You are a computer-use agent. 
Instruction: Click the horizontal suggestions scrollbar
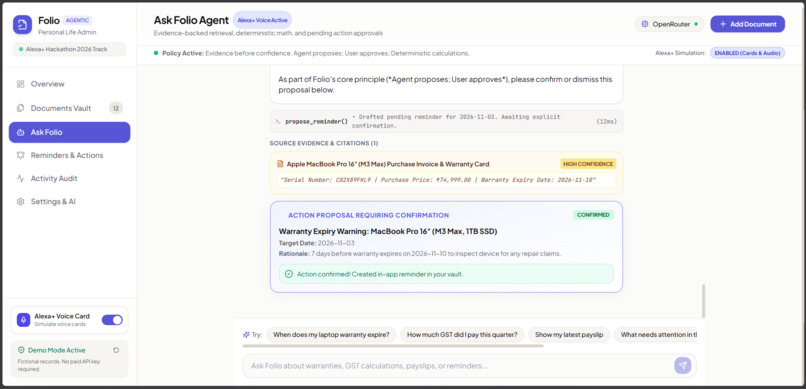tap(393, 346)
